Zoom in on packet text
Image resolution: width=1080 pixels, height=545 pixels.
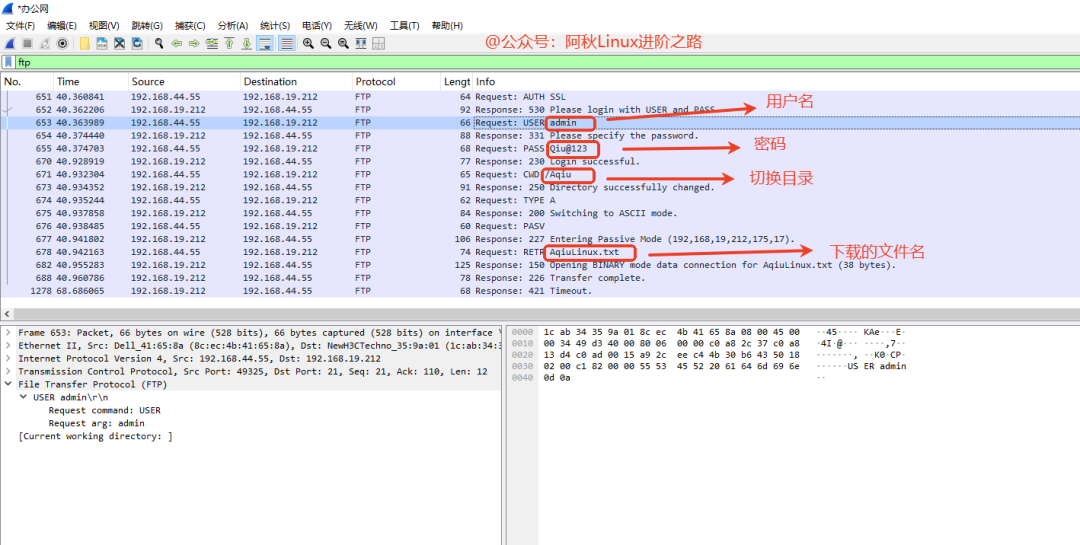308,43
